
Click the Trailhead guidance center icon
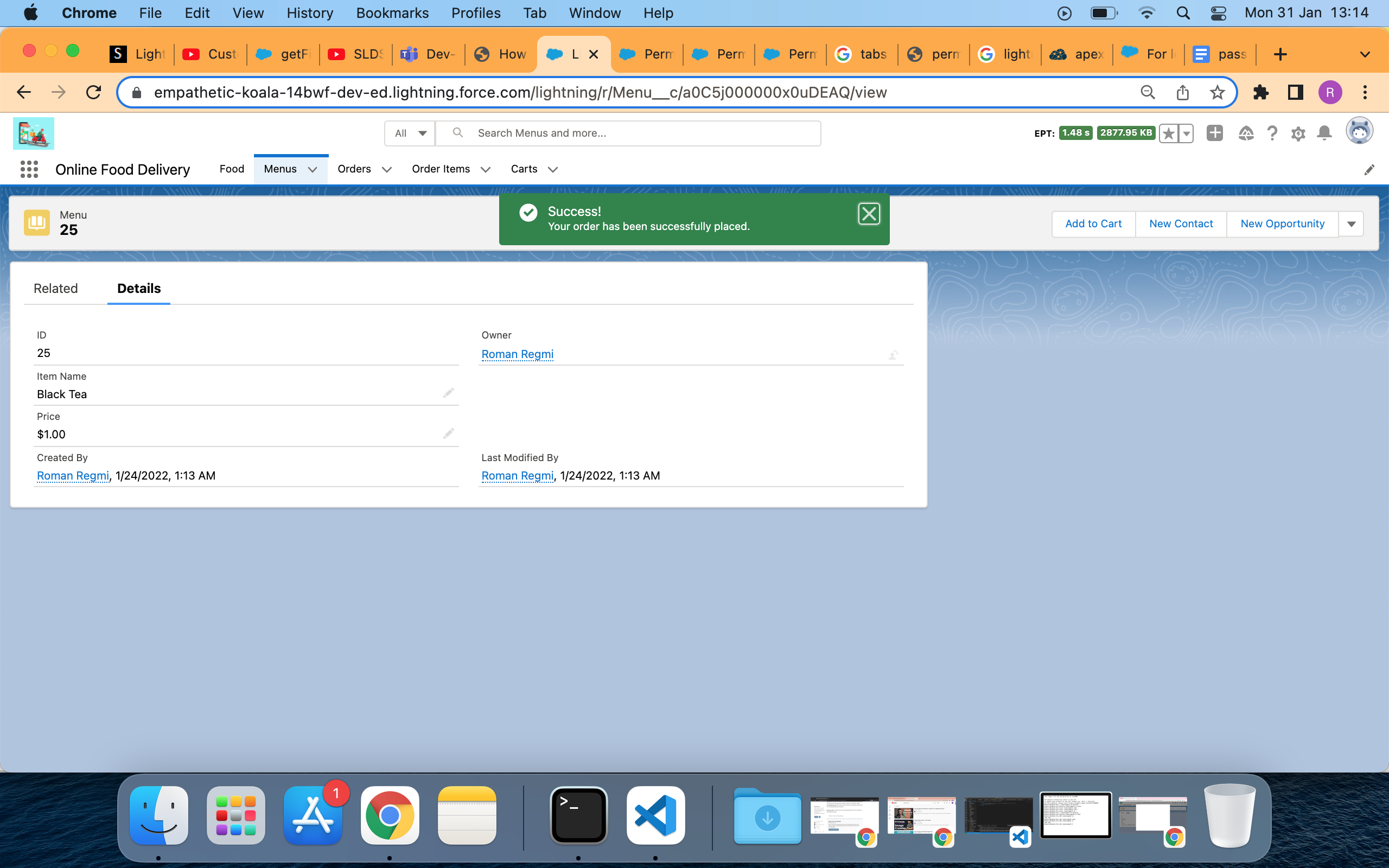click(1246, 133)
